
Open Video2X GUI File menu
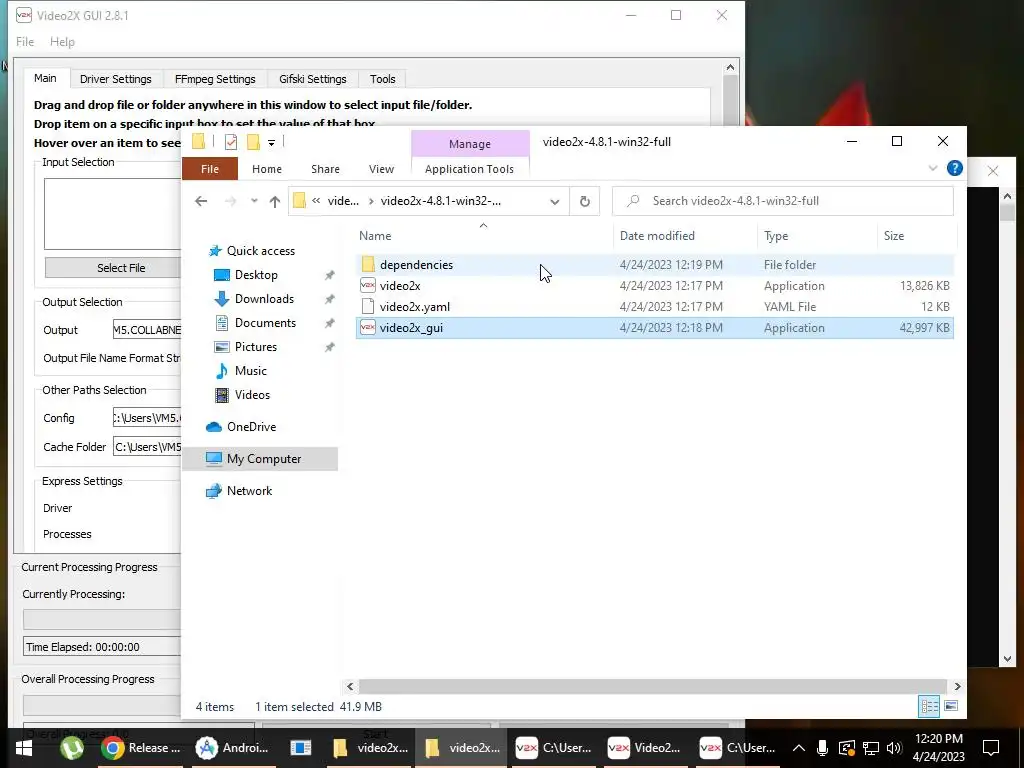(x=25, y=42)
